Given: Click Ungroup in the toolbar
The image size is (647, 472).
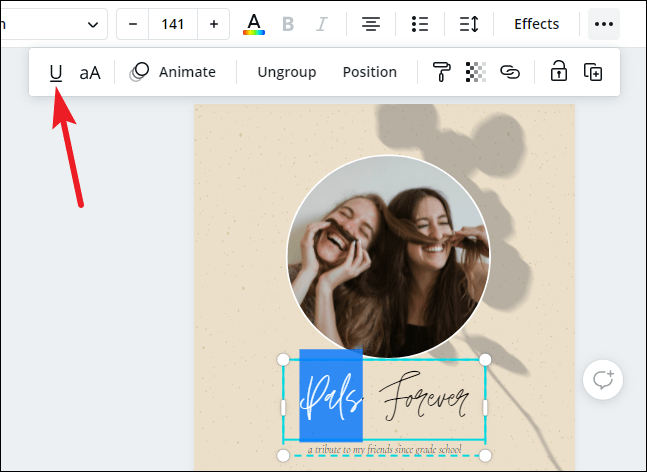Looking at the screenshot, I should pyautogui.click(x=286, y=72).
